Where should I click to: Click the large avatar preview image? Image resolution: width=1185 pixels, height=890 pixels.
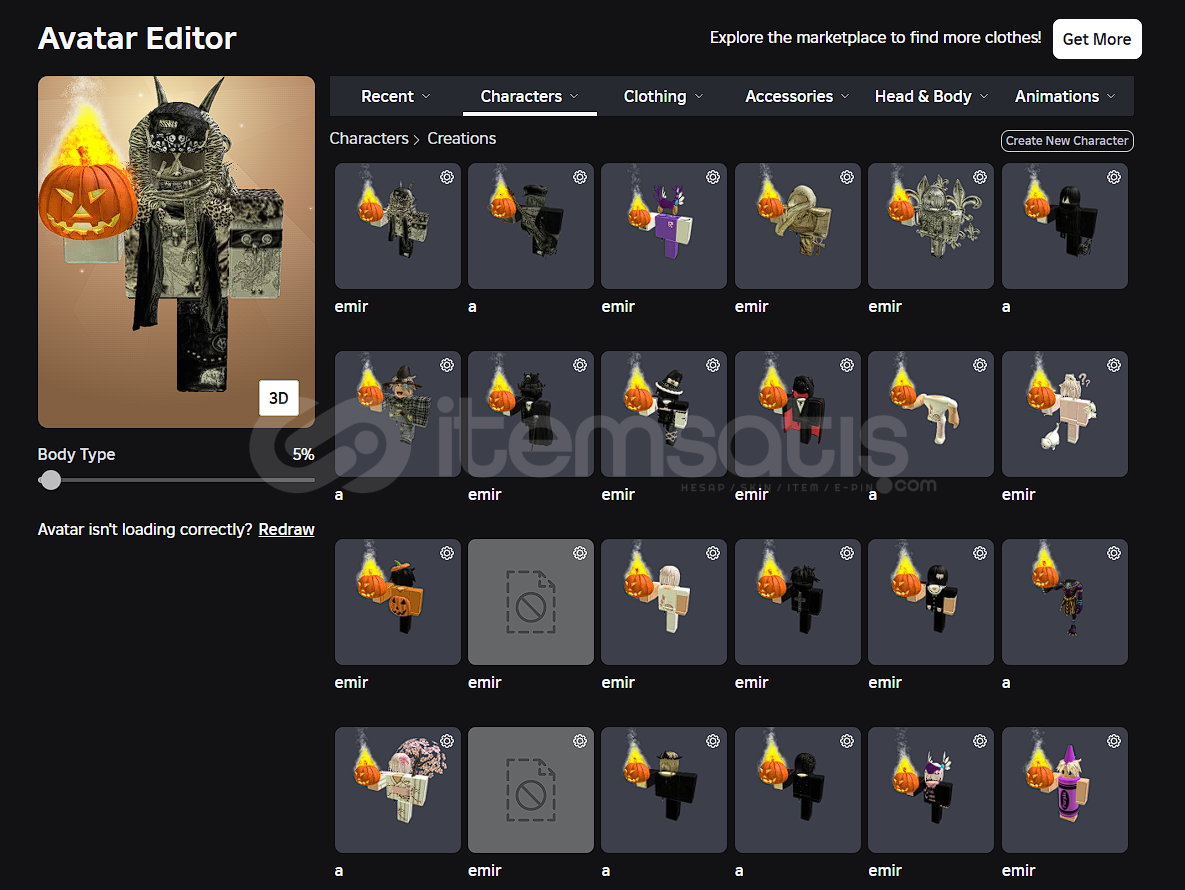click(176, 252)
